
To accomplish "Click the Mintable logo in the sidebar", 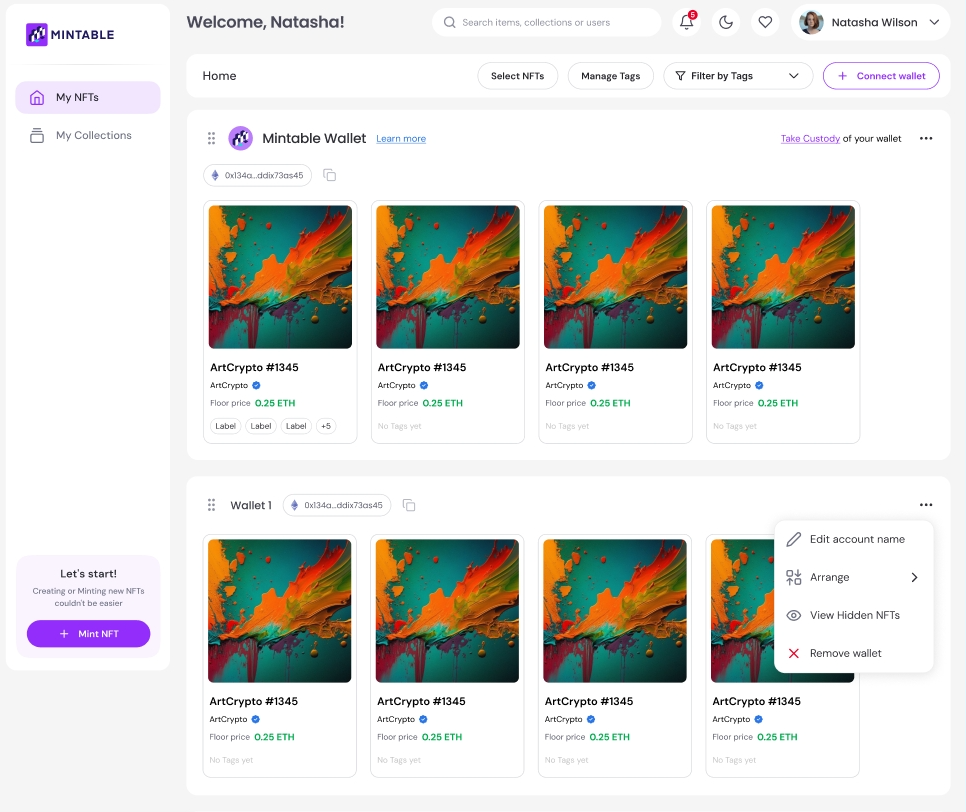I will point(70,35).
